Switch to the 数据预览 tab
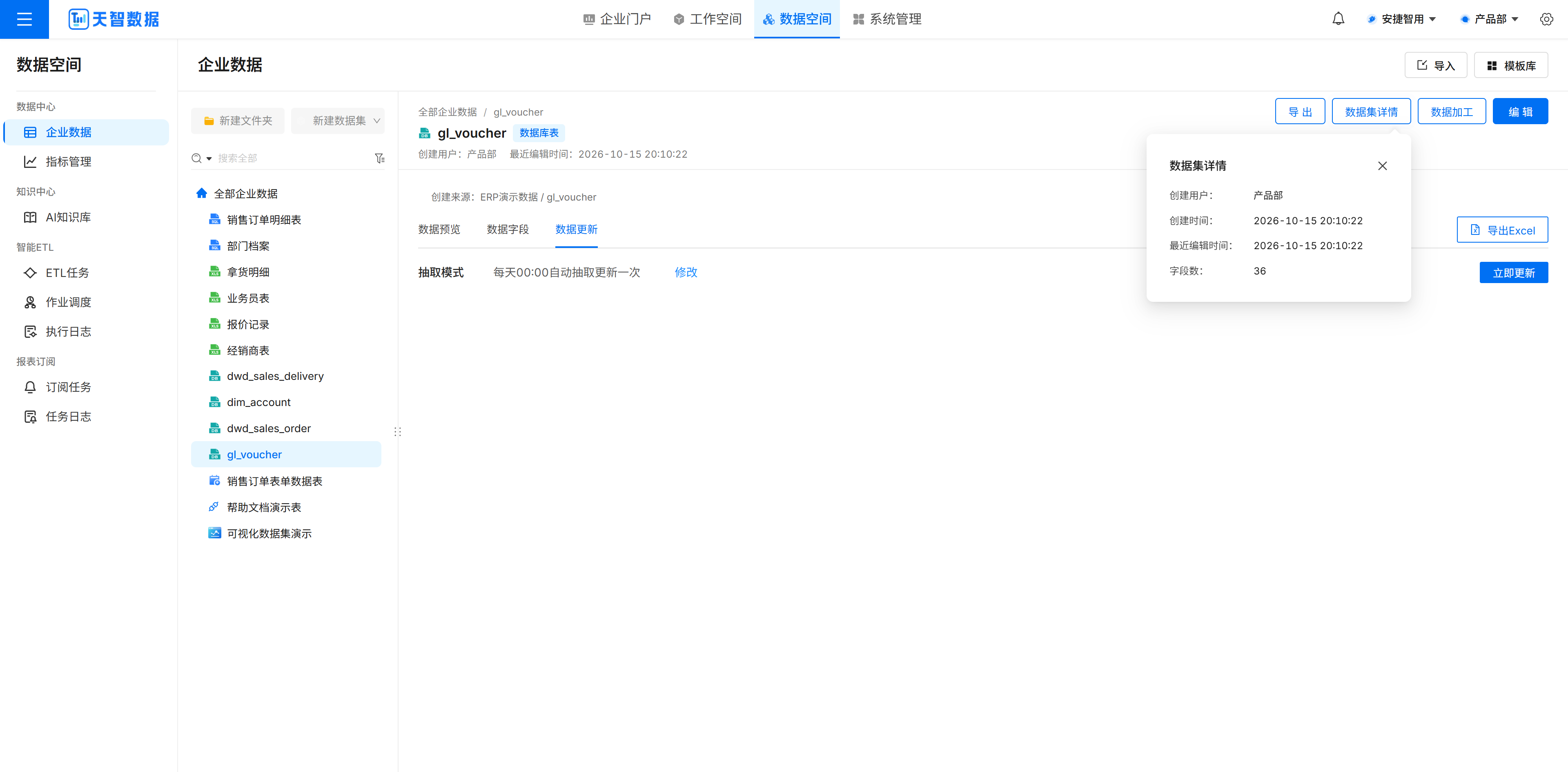 point(439,230)
